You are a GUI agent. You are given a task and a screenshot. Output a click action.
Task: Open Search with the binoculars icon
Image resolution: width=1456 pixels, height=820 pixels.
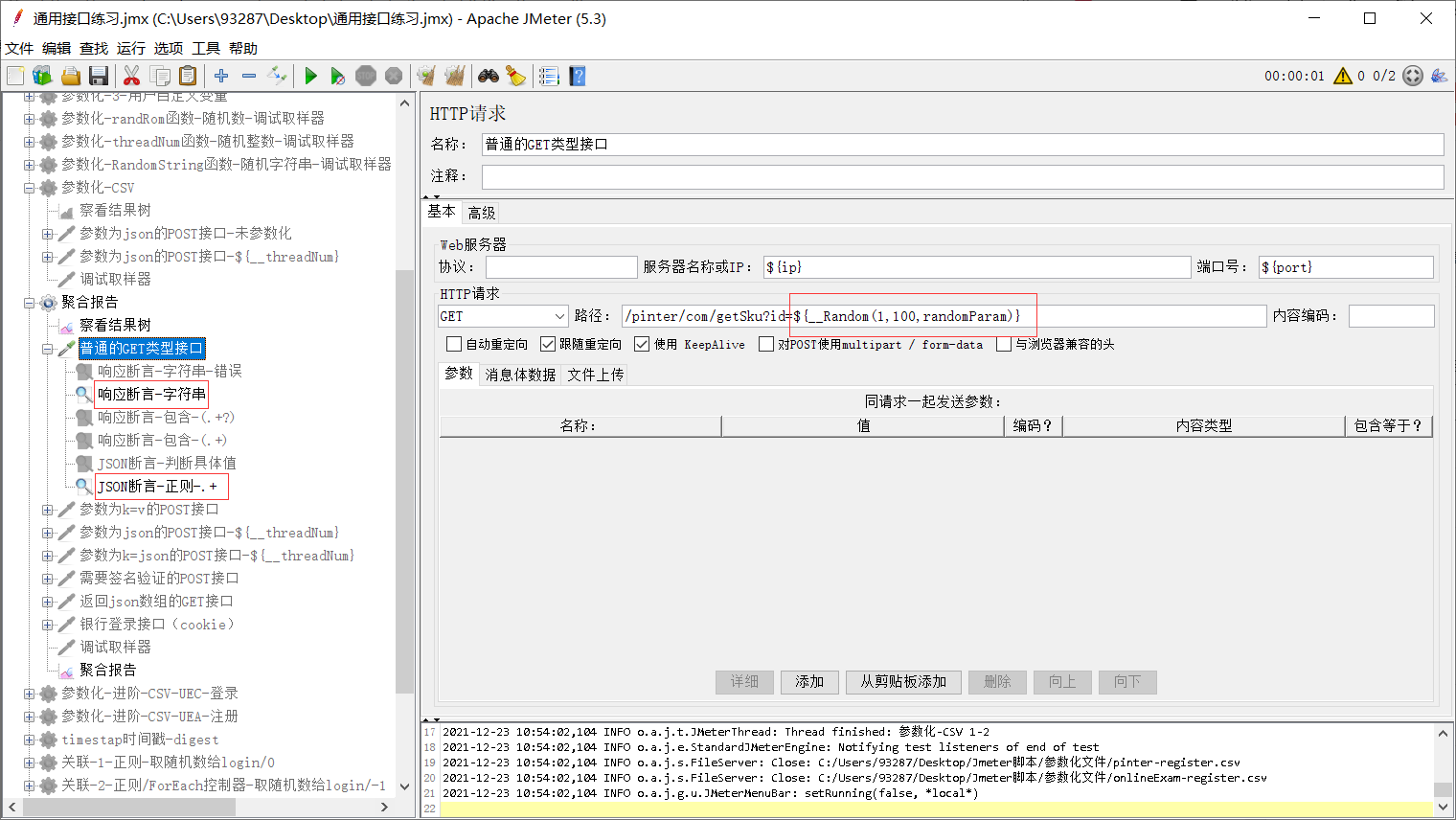[x=489, y=76]
